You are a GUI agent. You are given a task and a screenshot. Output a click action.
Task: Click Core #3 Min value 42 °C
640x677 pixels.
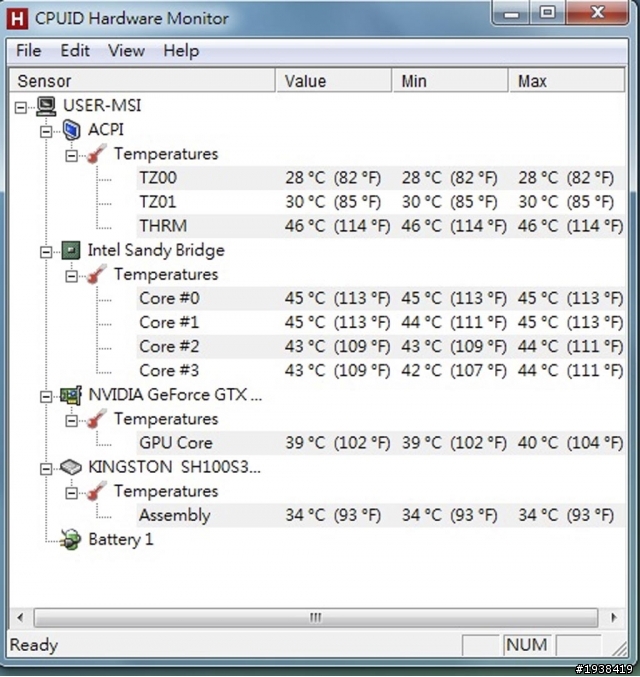[453, 371]
